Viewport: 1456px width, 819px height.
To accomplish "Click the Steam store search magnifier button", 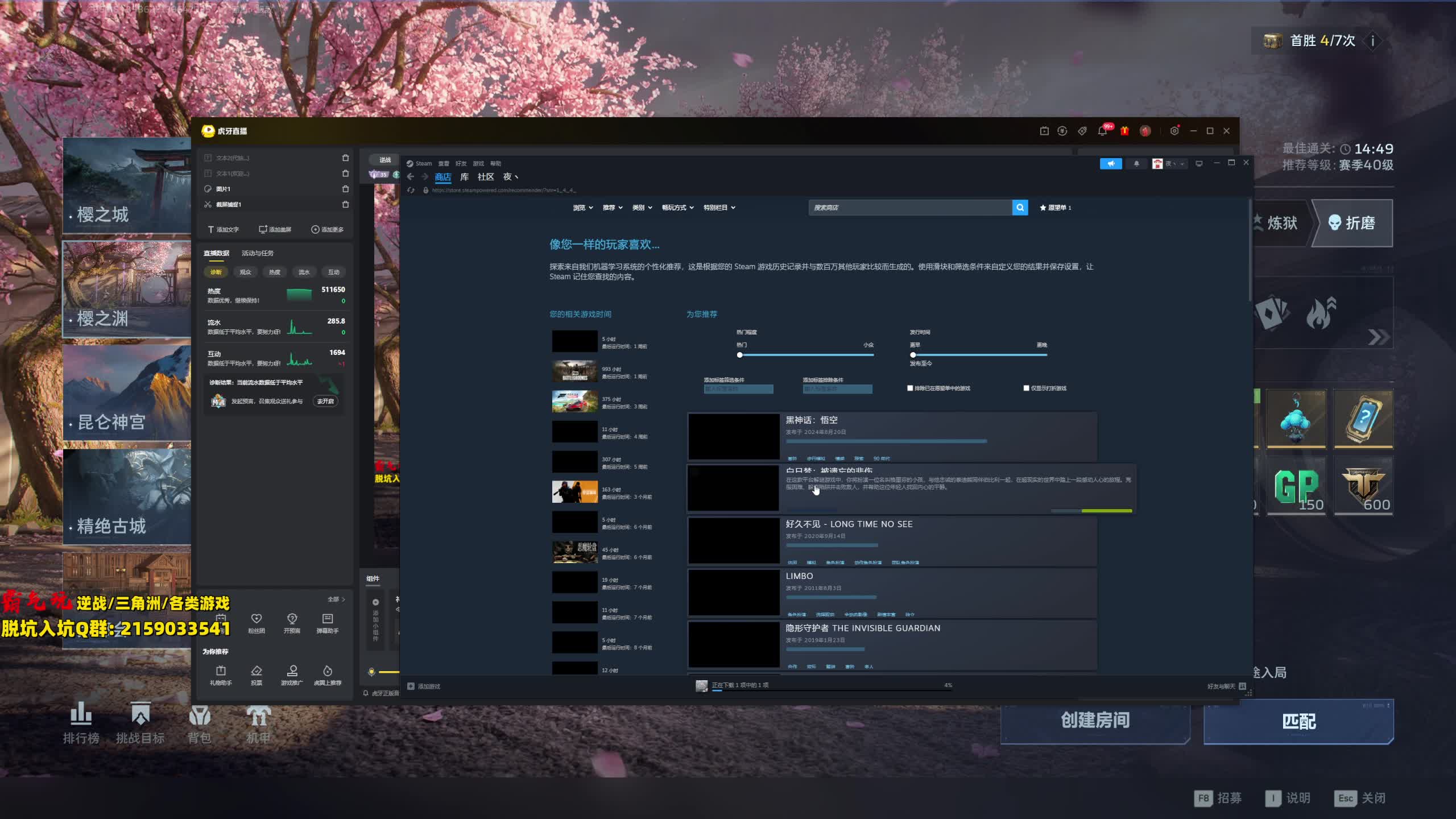I will coord(1020,208).
